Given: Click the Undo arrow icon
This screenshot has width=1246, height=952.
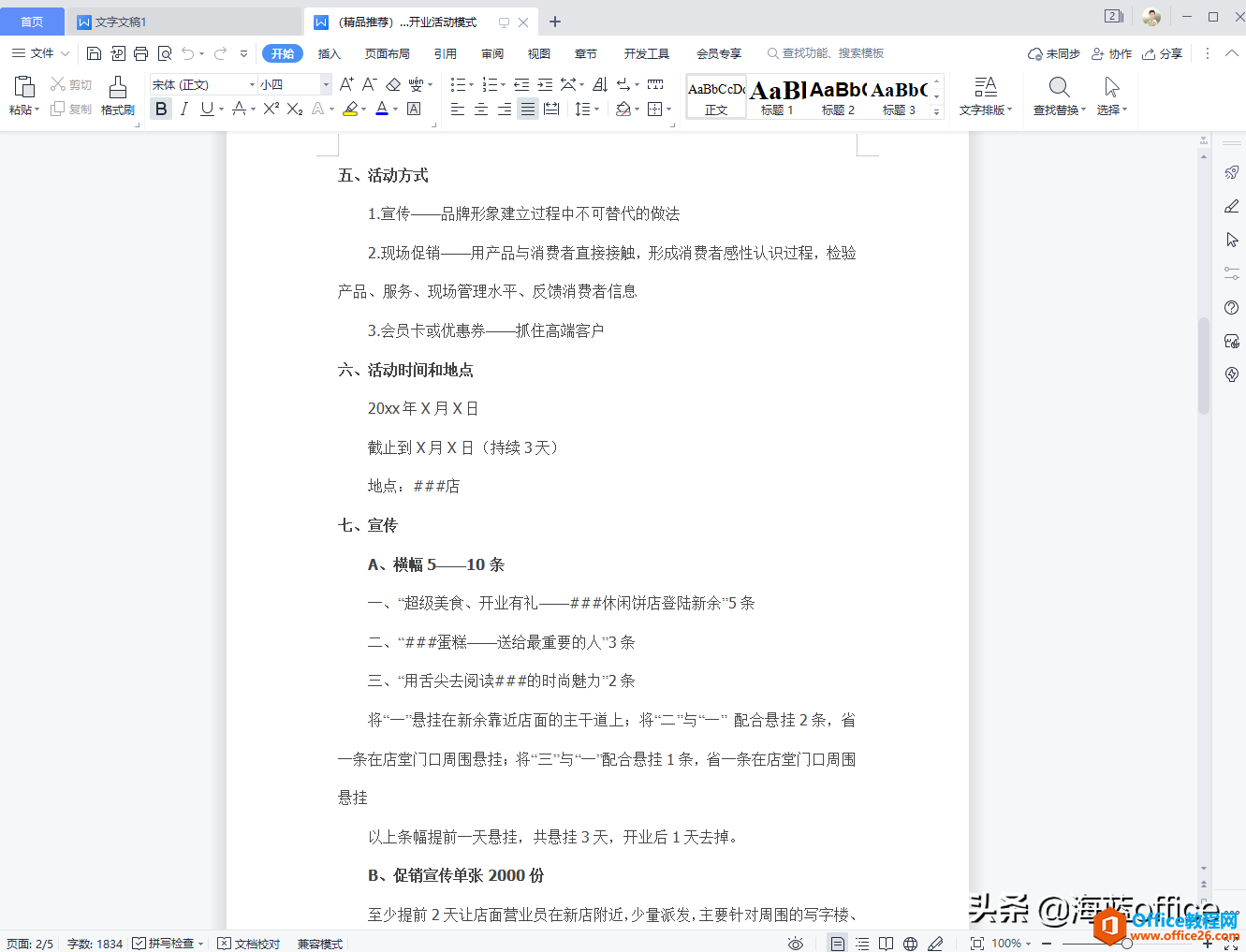Looking at the screenshot, I should click(x=188, y=53).
